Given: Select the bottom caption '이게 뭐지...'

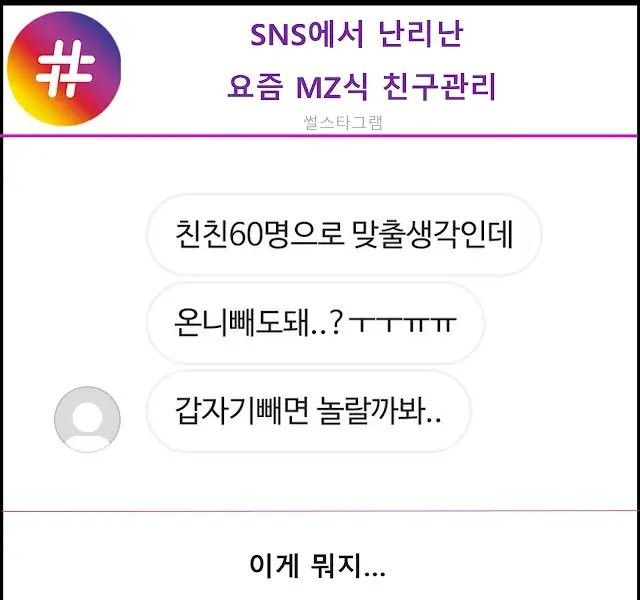Looking at the screenshot, I should coord(317,566).
